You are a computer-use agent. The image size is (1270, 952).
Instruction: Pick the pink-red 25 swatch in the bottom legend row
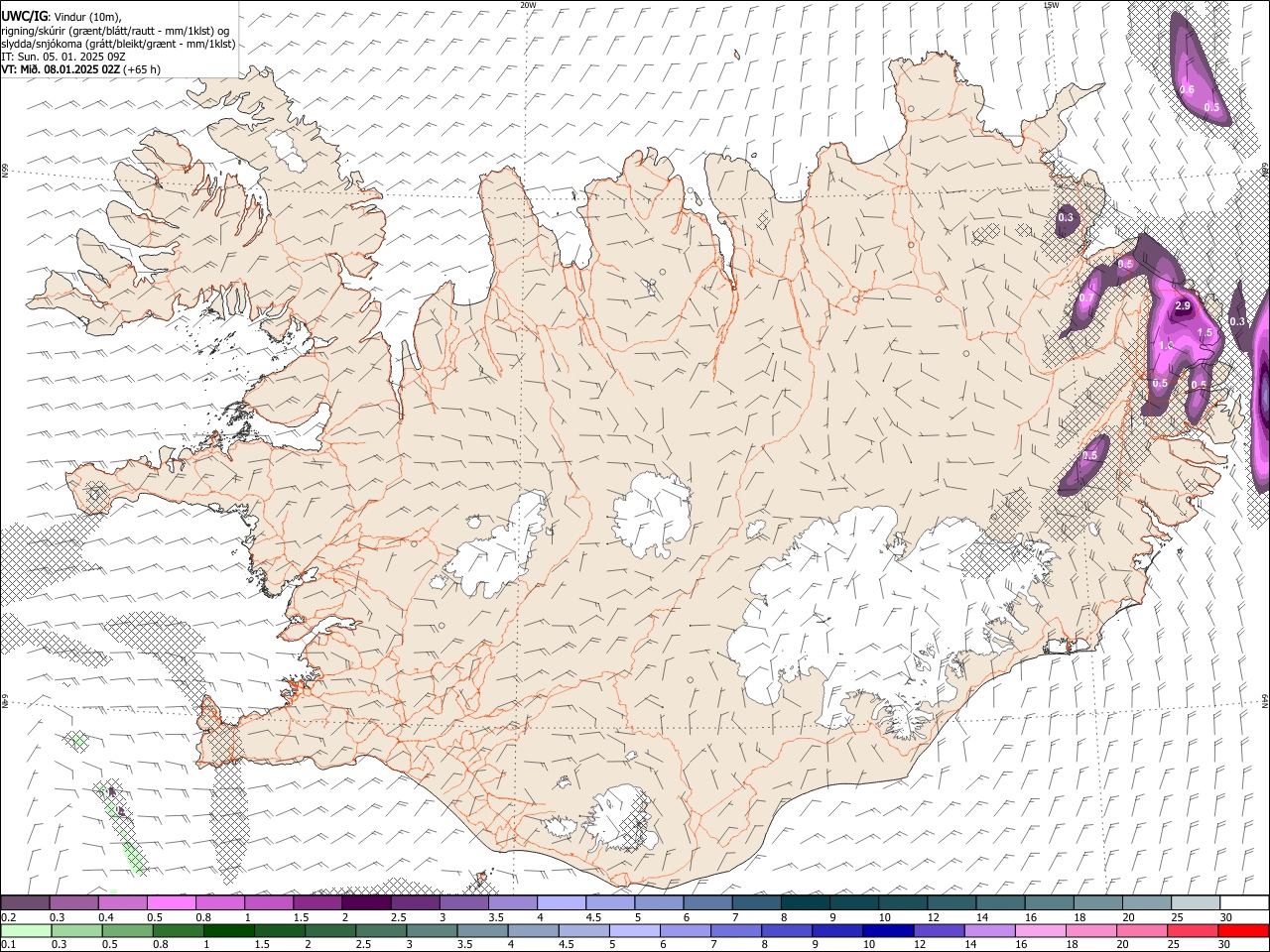1192,930
